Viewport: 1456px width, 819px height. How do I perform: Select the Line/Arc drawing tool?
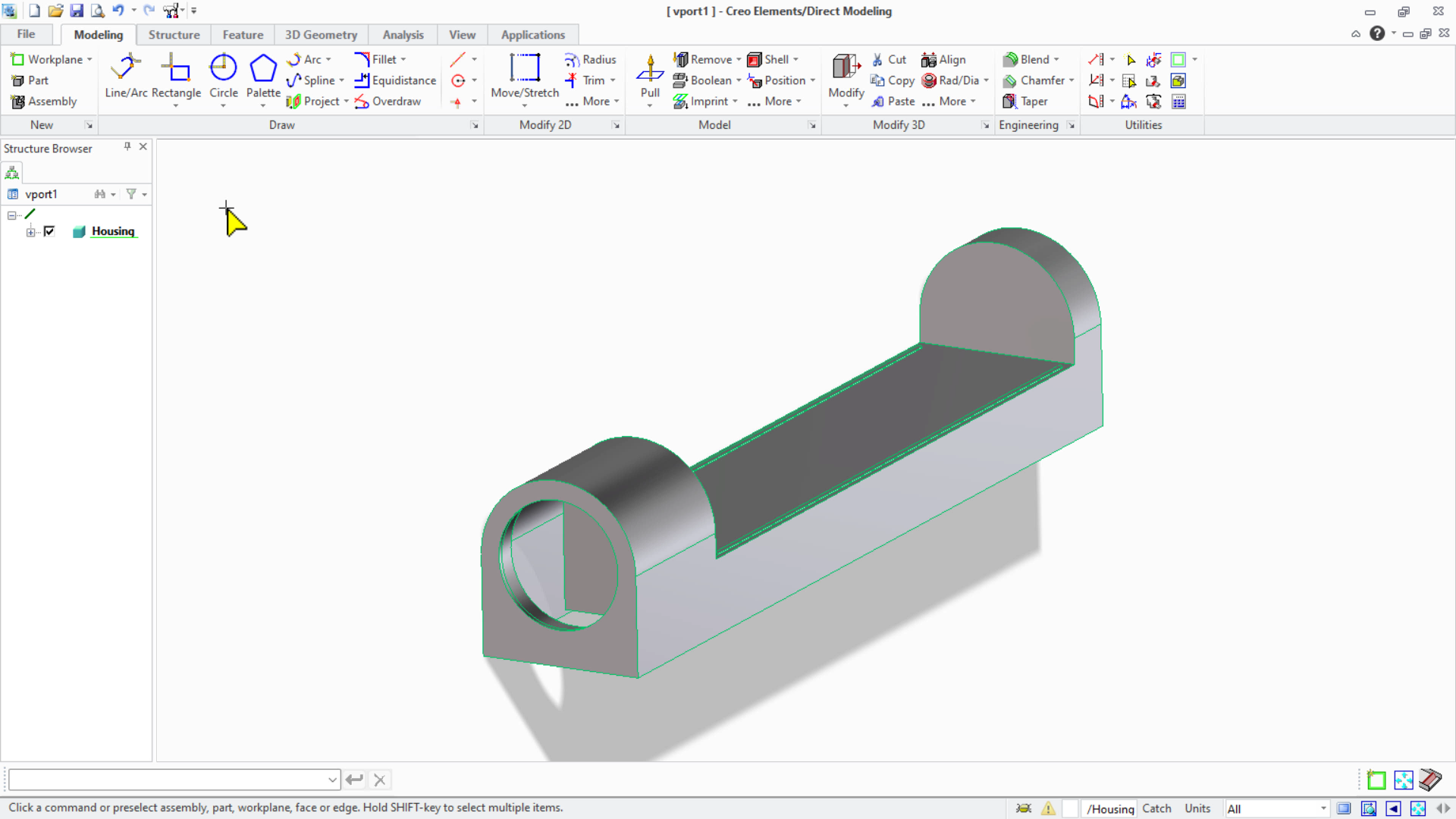[126, 76]
